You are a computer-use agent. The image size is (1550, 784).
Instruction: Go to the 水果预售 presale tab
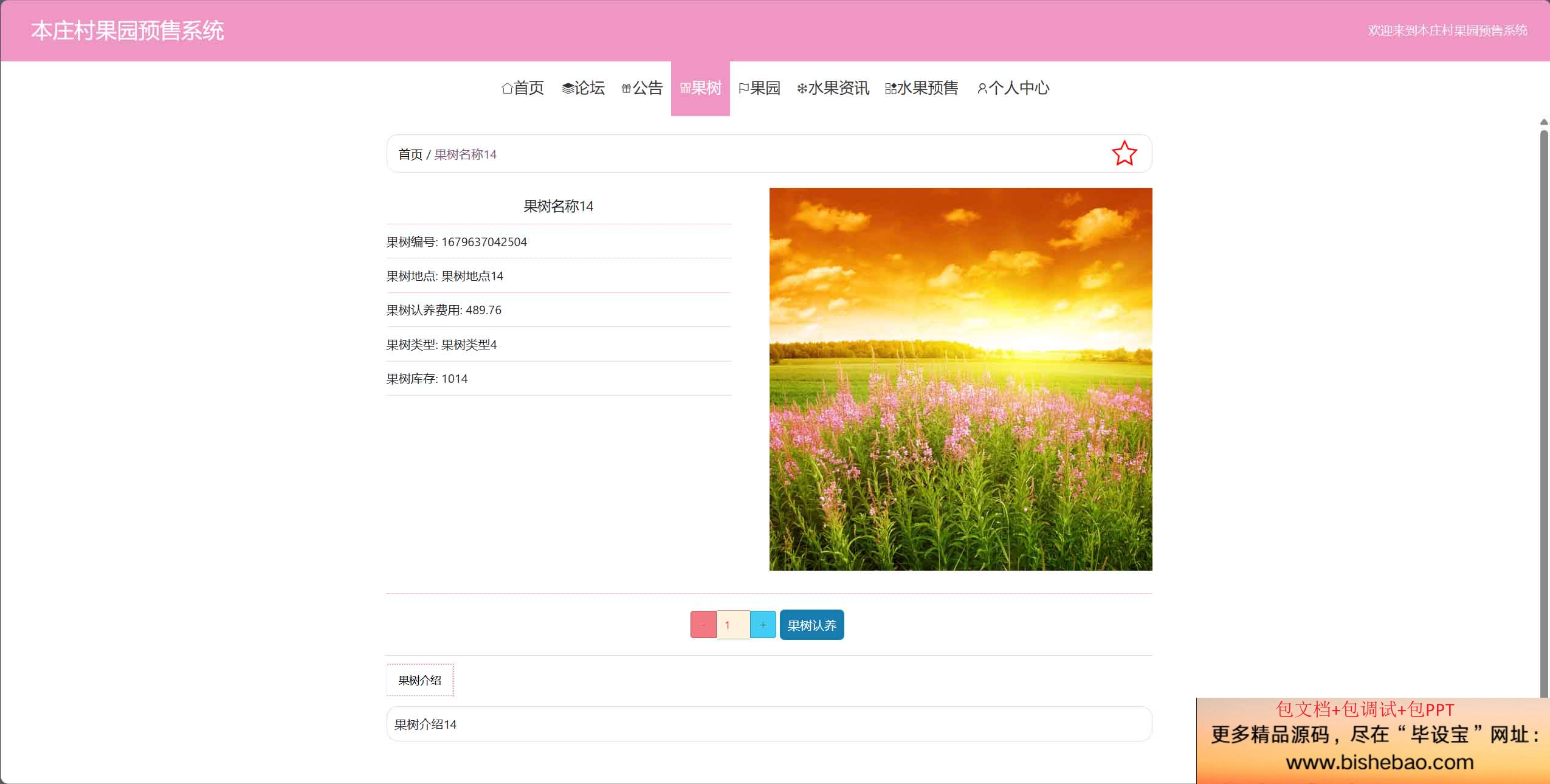[x=921, y=88]
